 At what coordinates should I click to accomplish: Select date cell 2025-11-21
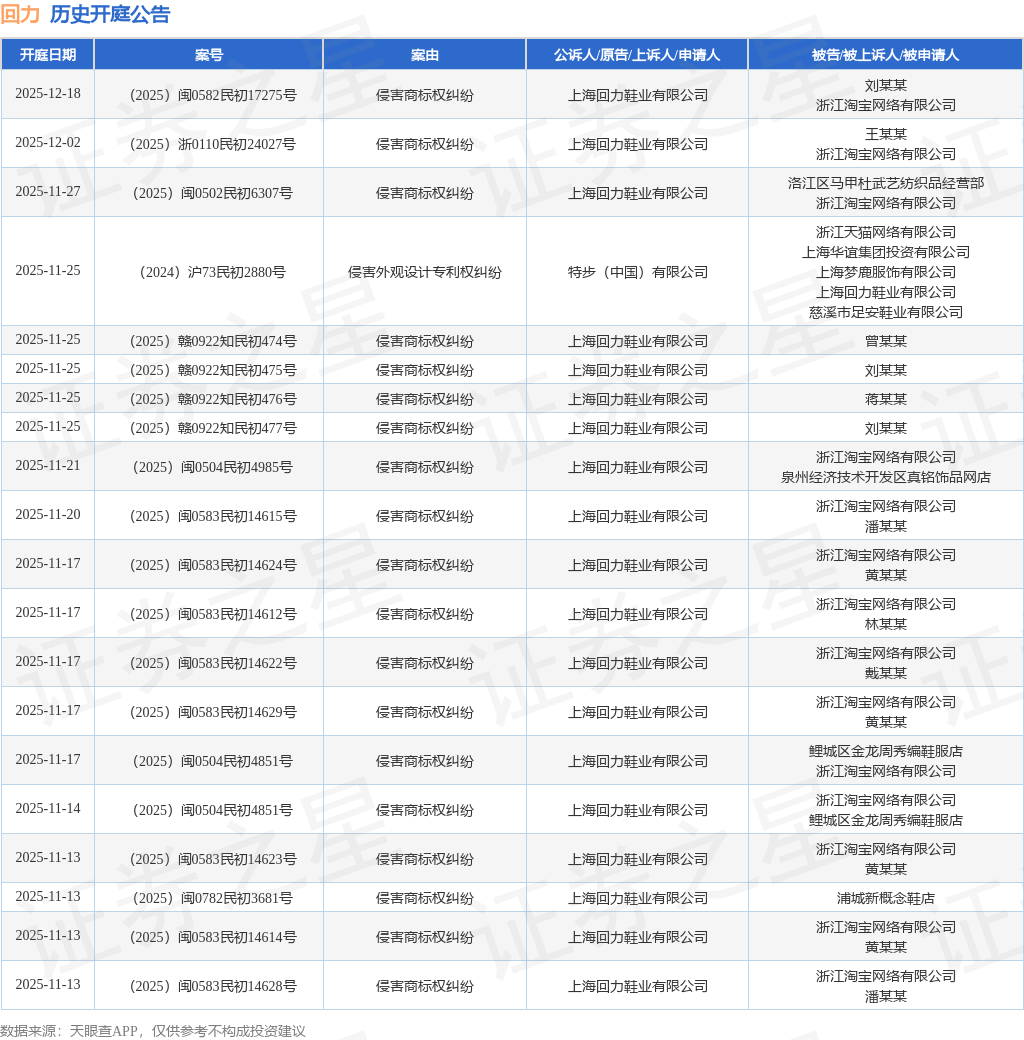point(48,466)
